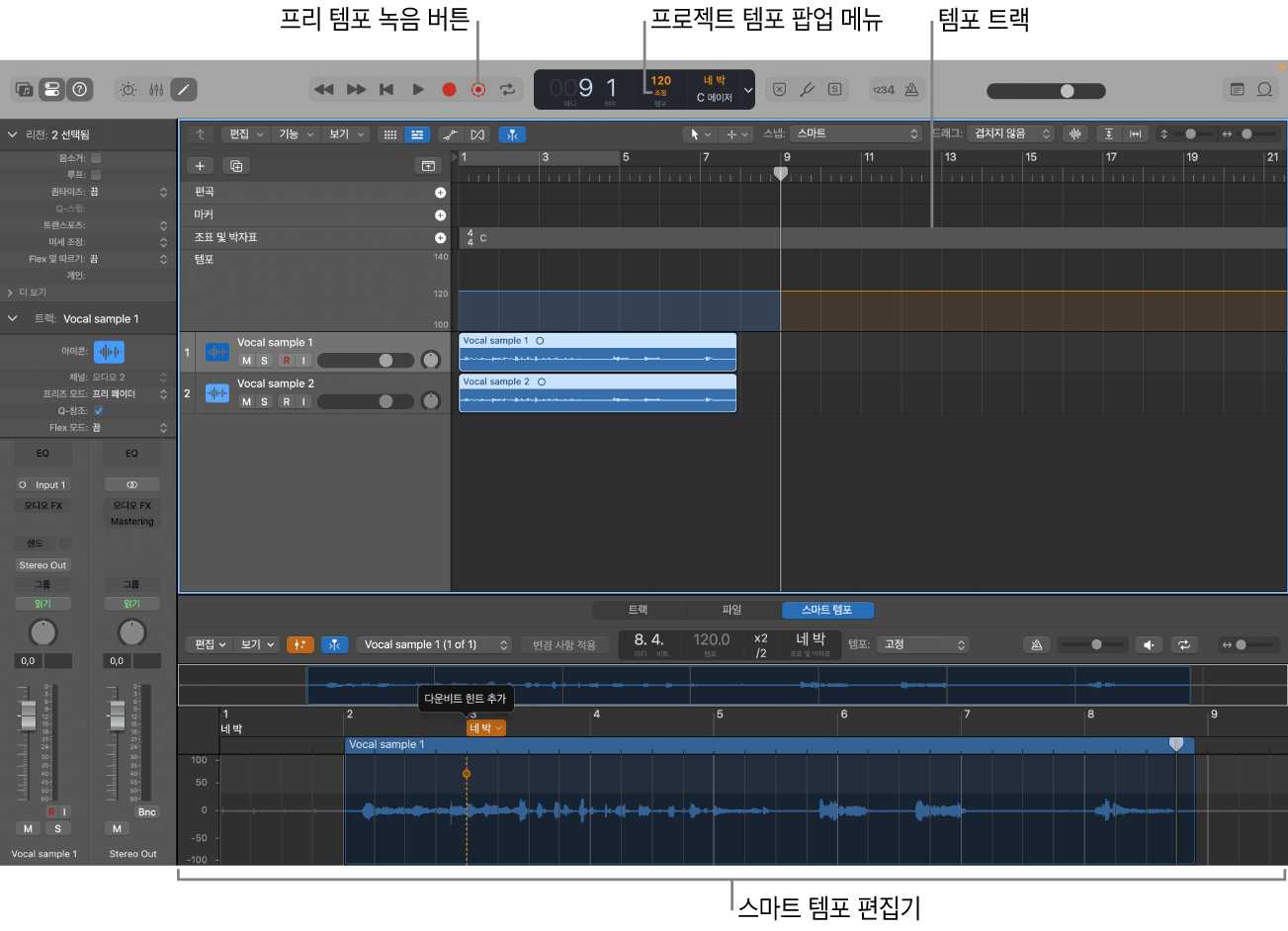The width and height of the screenshot is (1288, 931).
Task: Expand the 더 보기 section
Action: (x=27, y=293)
